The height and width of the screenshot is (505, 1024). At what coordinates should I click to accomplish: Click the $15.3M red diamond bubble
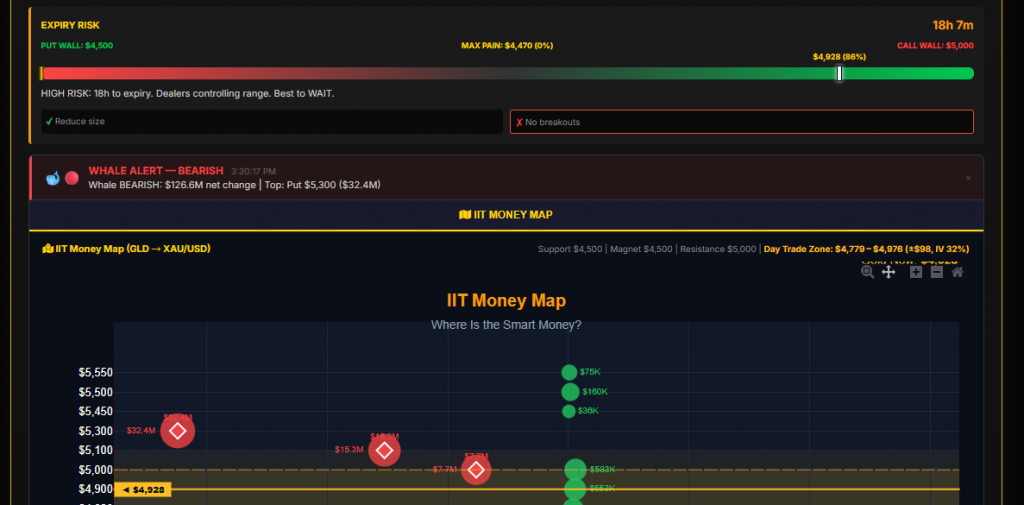point(384,450)
